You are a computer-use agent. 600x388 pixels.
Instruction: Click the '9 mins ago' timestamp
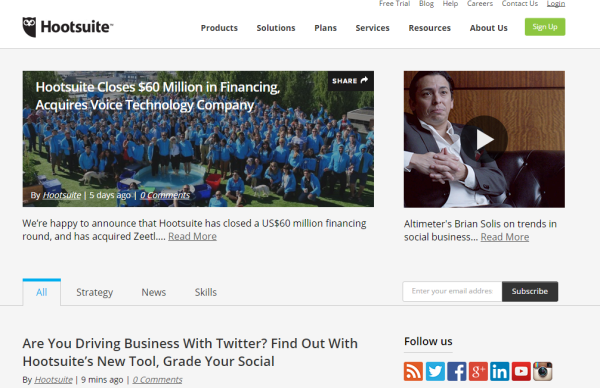(102, 380)
